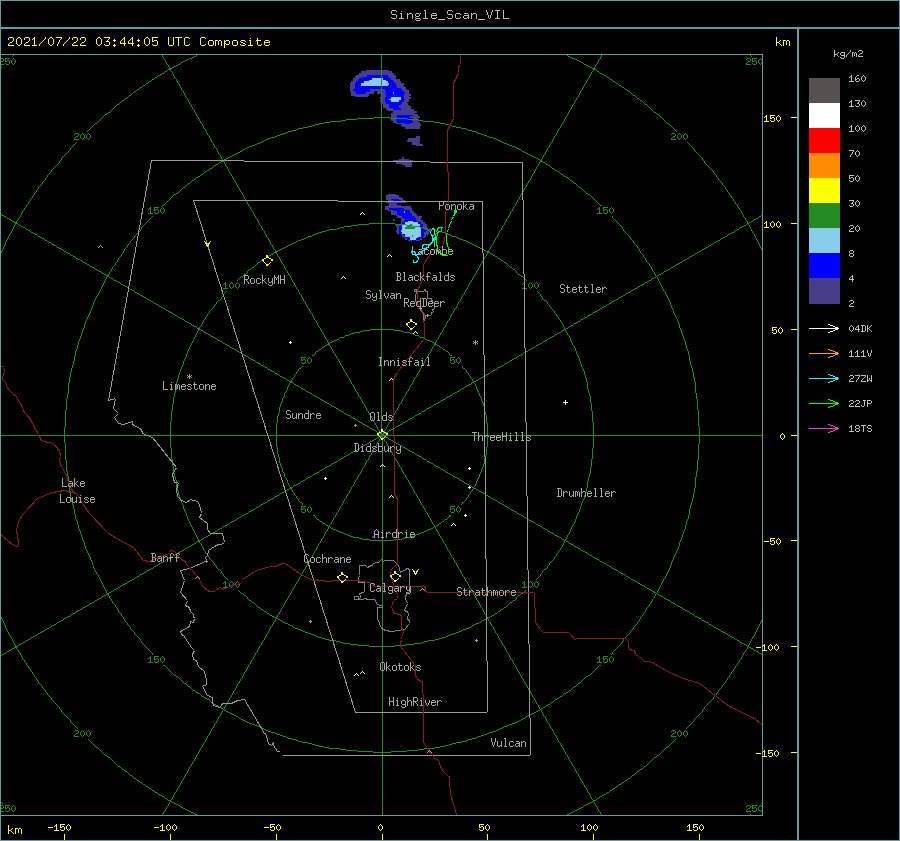Click the Innisfail city label

[x=404, y=362]
